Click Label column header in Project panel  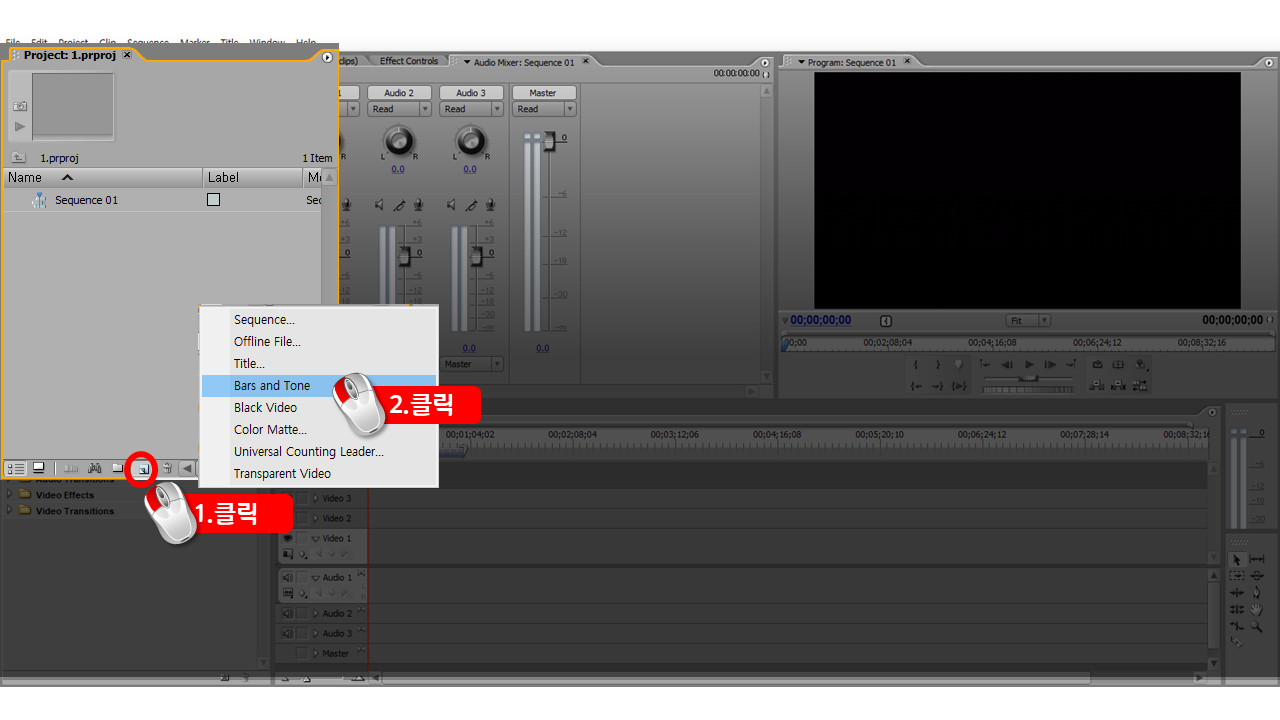point(253,177)
